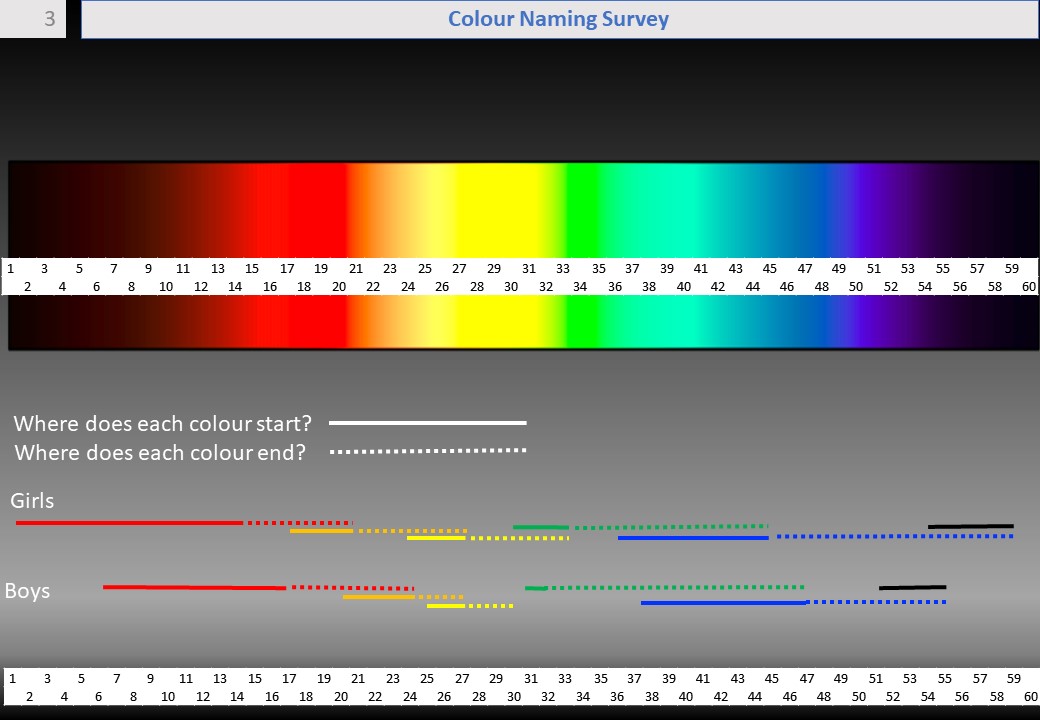Select the Boys' solid blue line
The width and height of the screenshot is (1040, 720).
pos(723,603)
